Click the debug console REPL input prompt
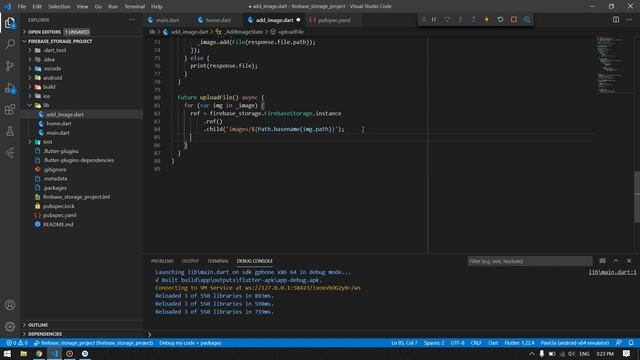Image resolution: width=640 pixels, height=360 pixels. [x=392, y=334]
